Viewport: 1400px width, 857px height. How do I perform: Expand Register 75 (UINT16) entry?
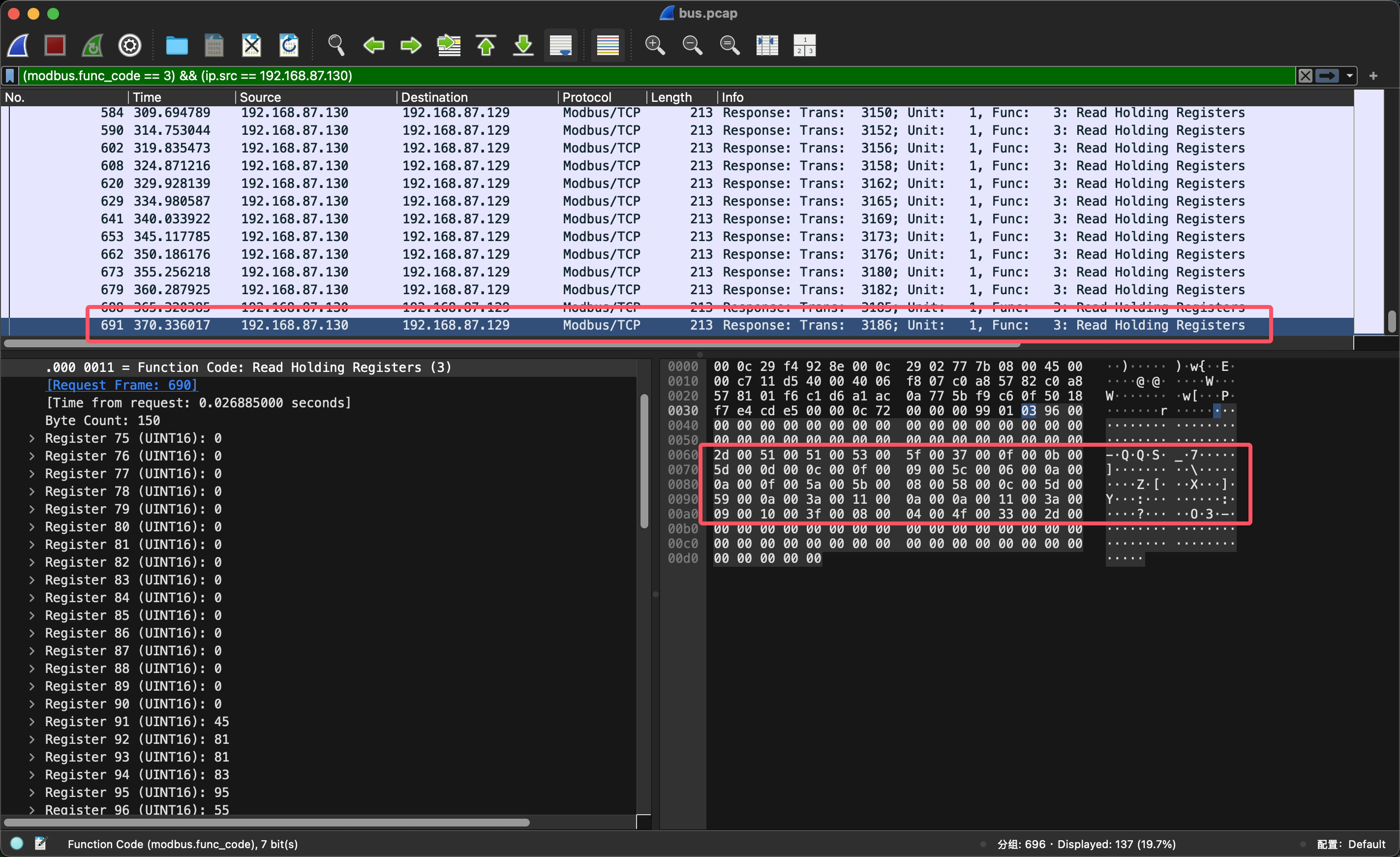click(32, 438)
